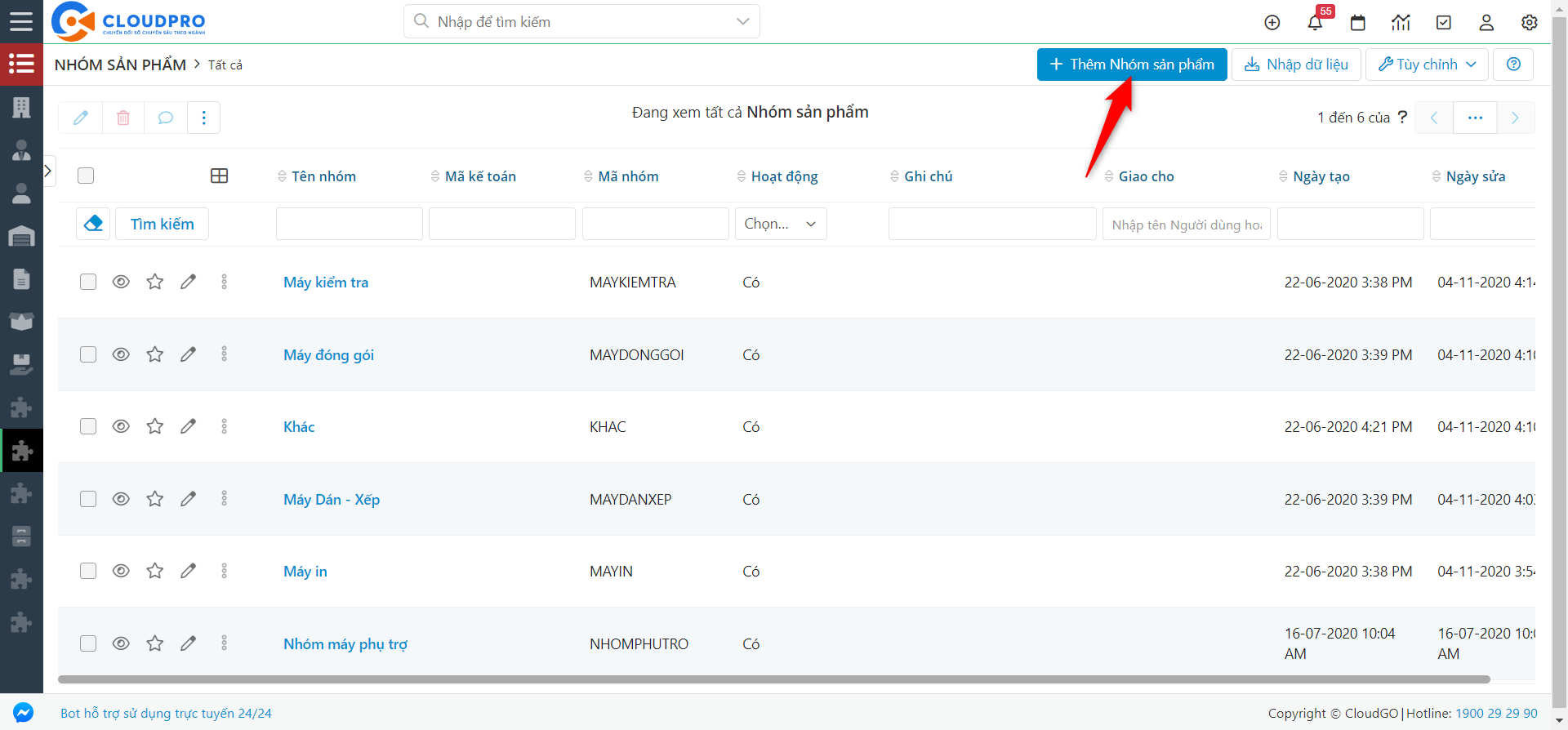
Task: Open the document sidebar icon
Action: pyautogui.click(x=21, y=279)
